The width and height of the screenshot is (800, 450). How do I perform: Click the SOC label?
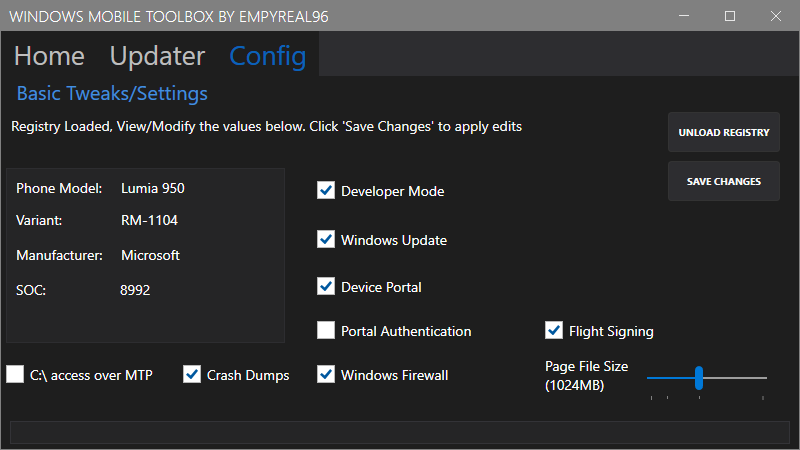click(x=31, y=290)
